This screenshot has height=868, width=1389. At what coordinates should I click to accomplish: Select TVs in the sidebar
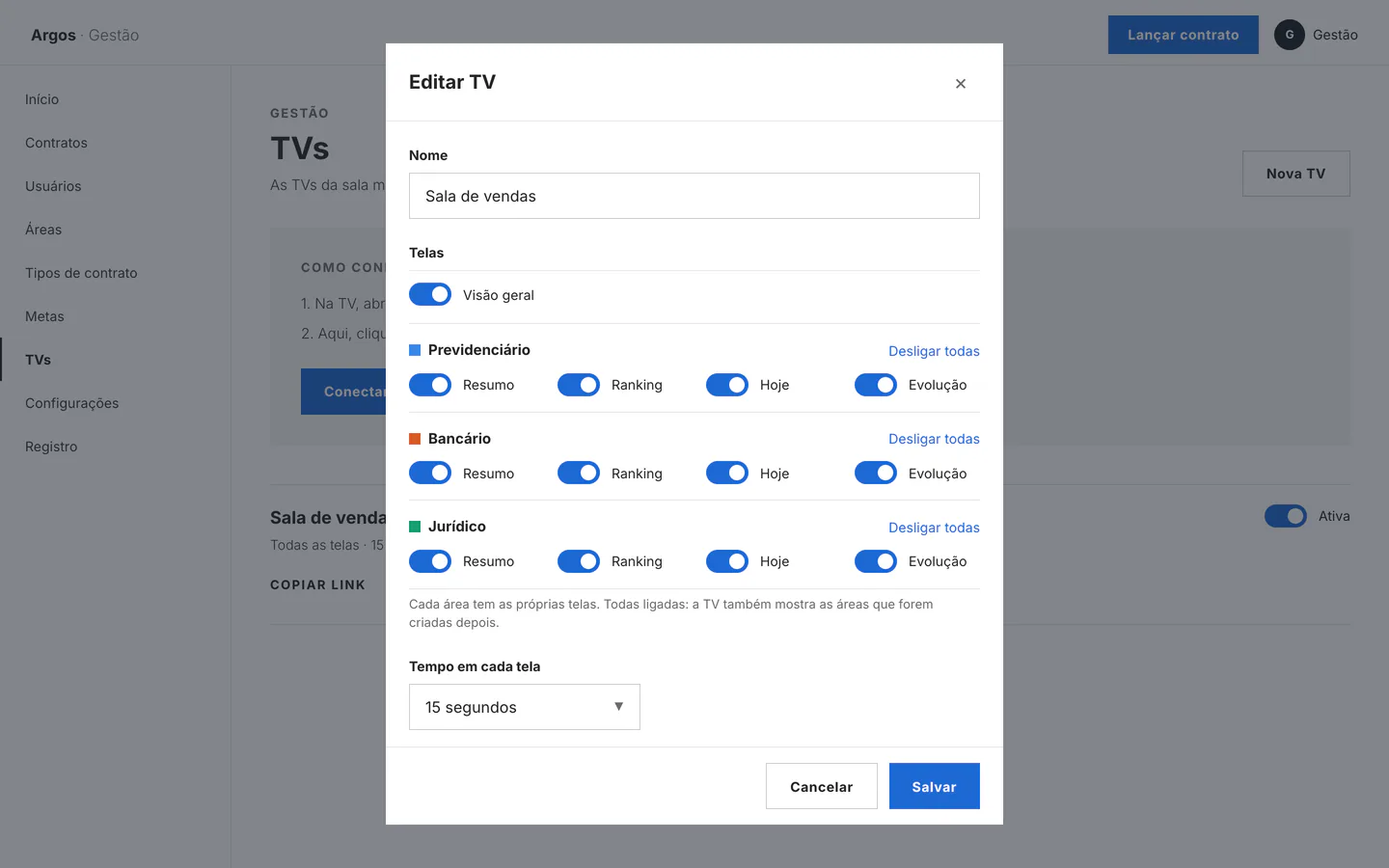(x=39, y=360)
